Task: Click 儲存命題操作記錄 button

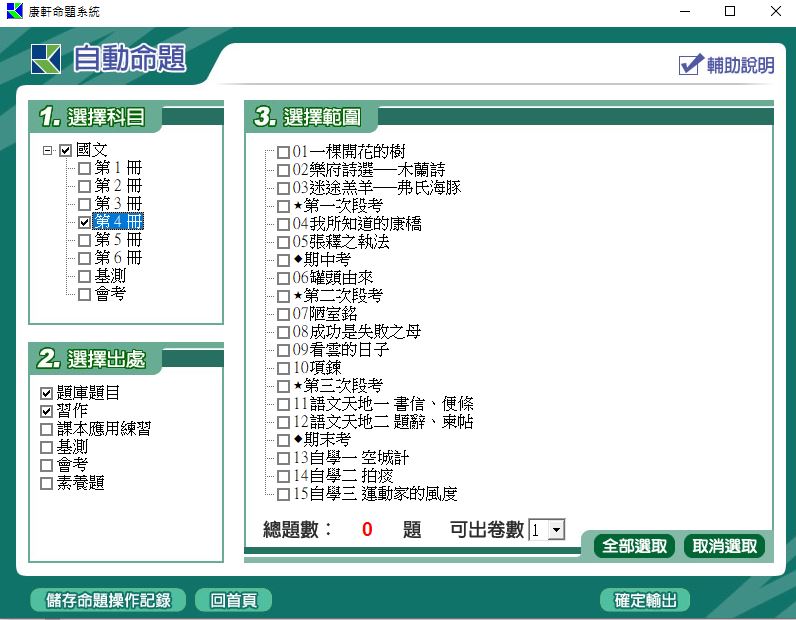Action: click(108, 600)
